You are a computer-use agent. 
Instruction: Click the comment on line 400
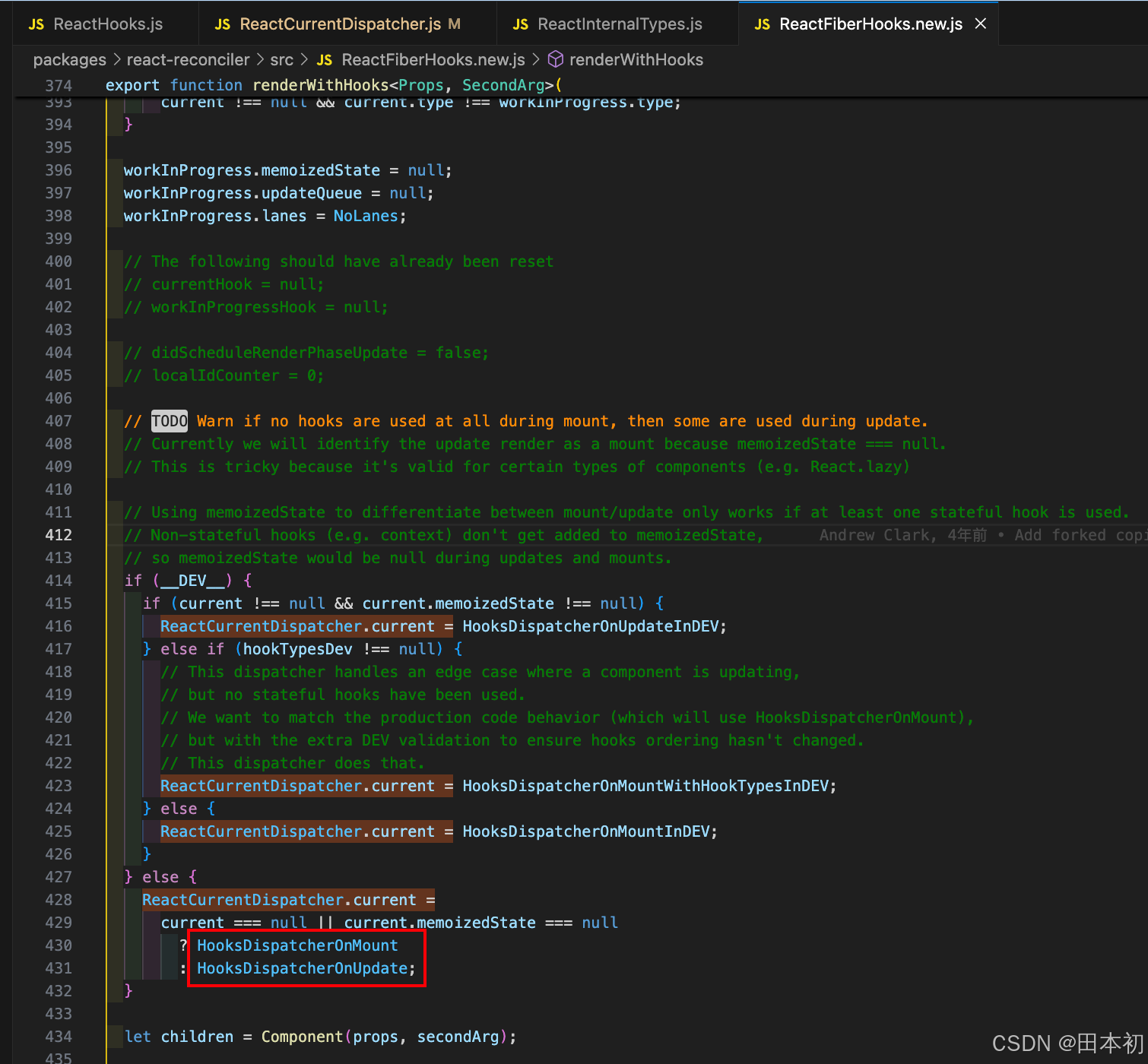pos(338,261)
